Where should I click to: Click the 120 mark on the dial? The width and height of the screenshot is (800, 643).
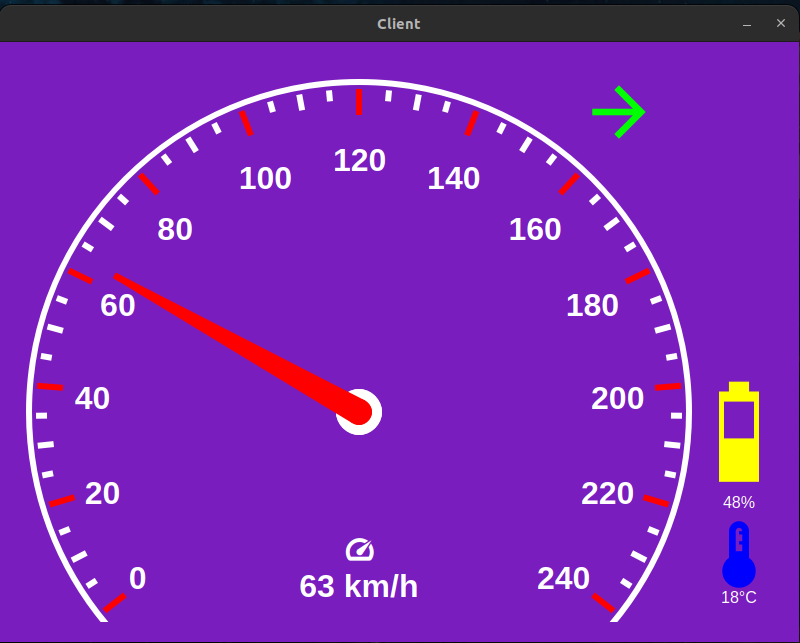359,160
